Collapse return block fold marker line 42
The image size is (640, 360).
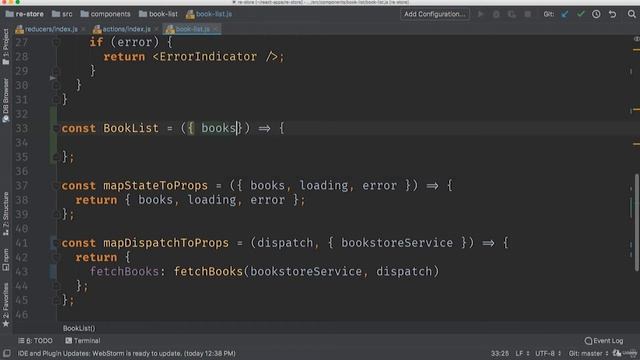56,258
